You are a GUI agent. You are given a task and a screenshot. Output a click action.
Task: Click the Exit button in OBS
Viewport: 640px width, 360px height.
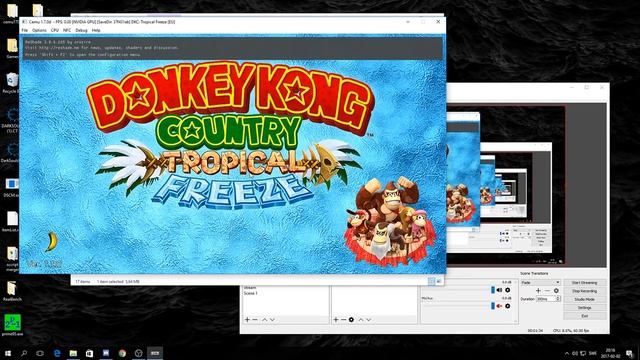pyautogui.click(x=584, y=316)
